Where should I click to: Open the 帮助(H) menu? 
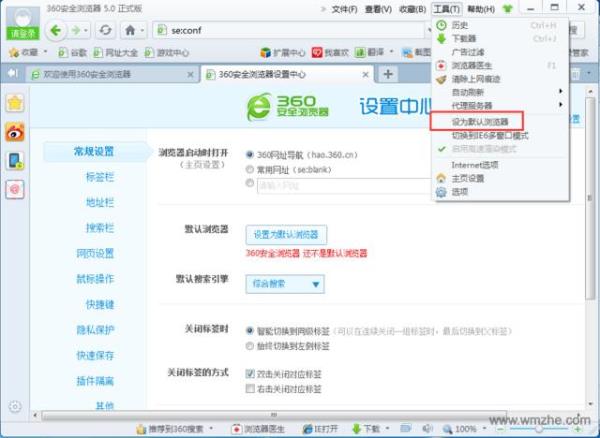coord(481,9)
